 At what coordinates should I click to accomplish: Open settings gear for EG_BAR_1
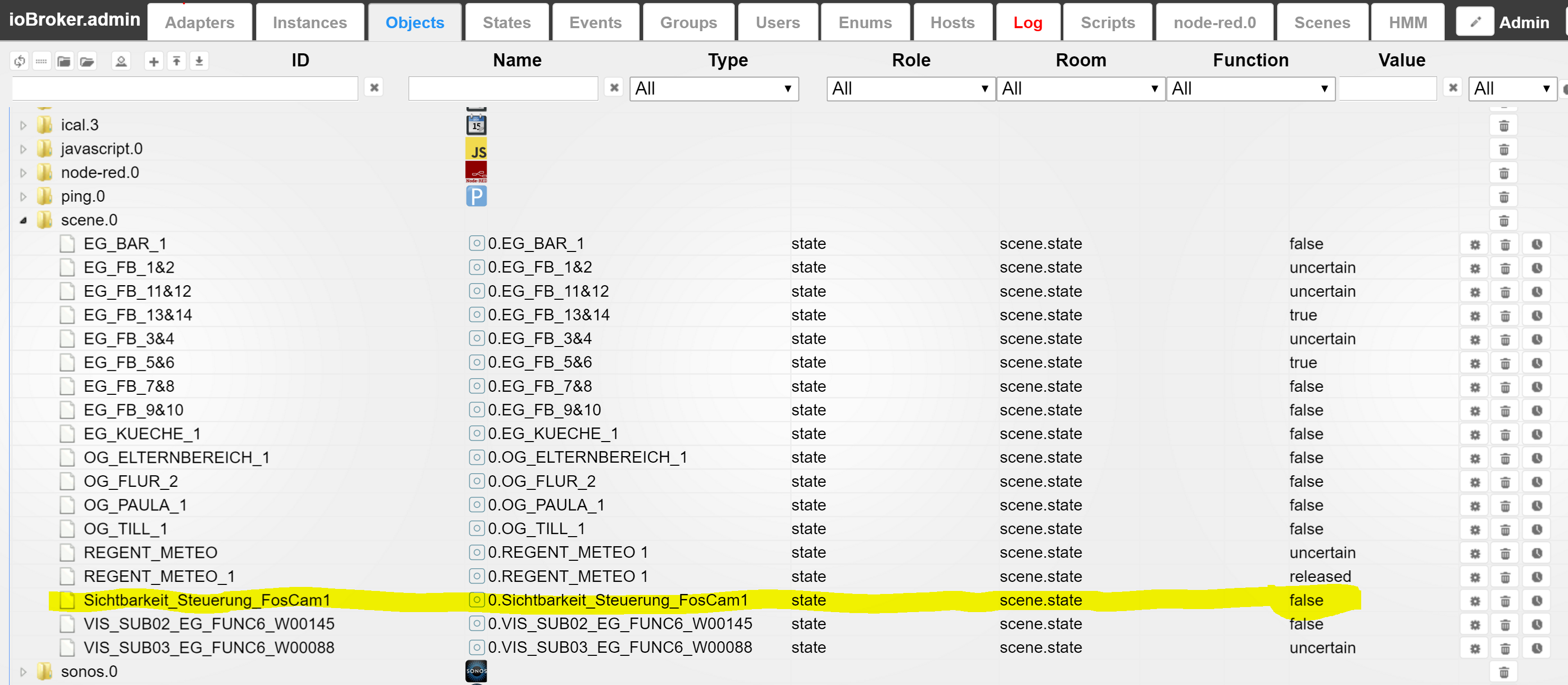pyautogui.click(x=1475, y=244)
